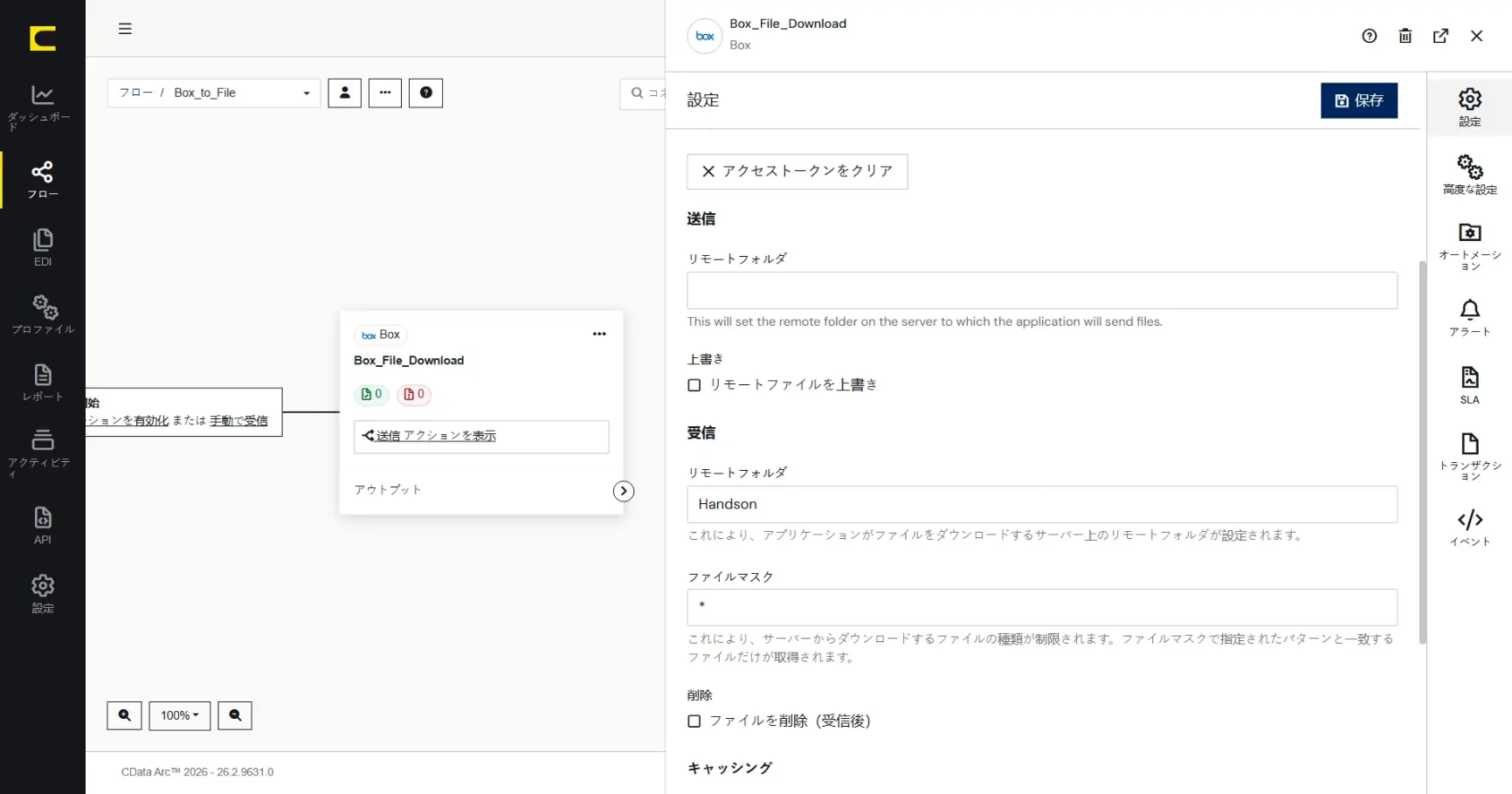
Task: Click the red failed file count badge
Action: coord(414,395)
